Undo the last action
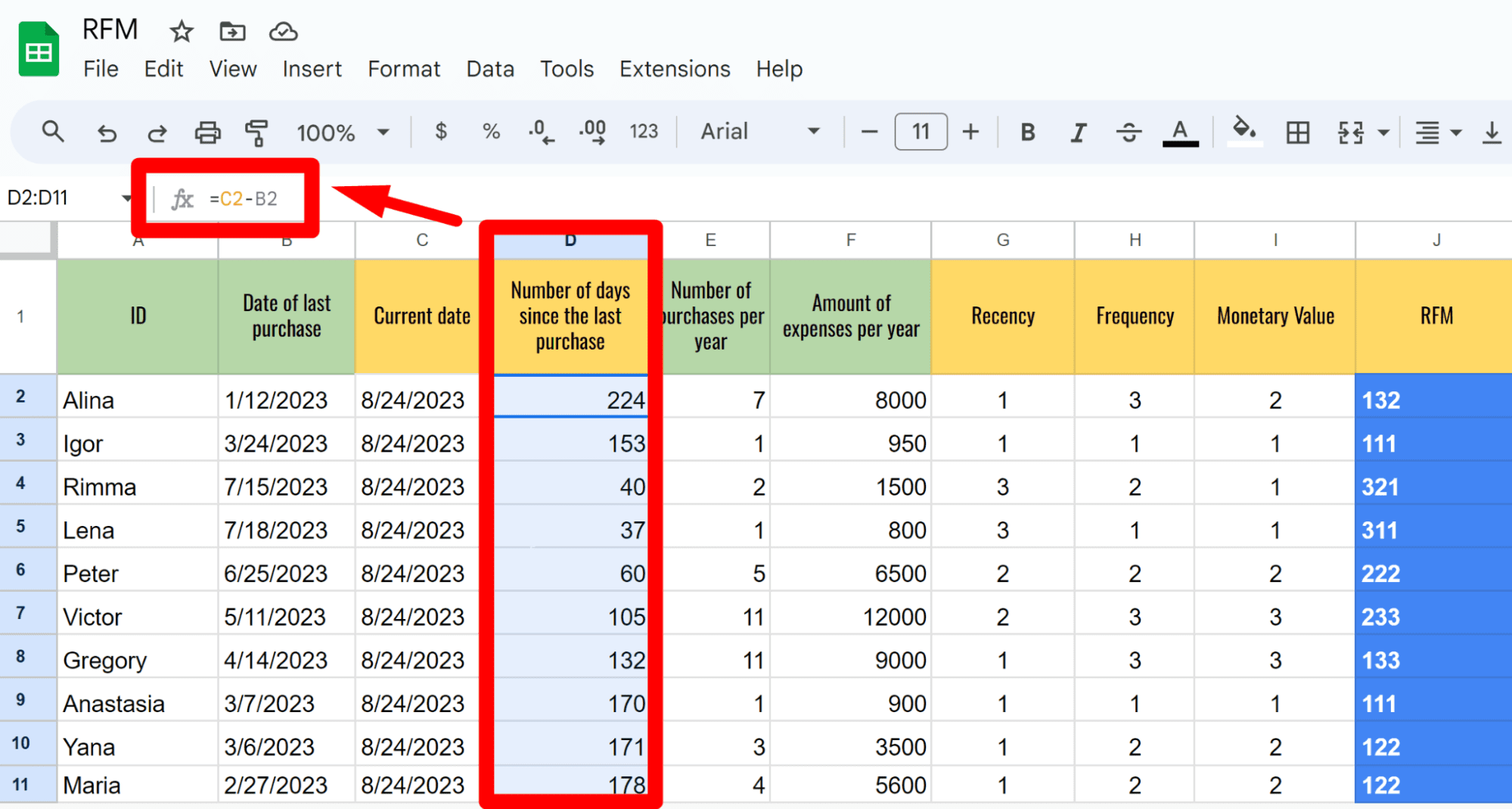The image size is (1512, 809). point(106,131)
